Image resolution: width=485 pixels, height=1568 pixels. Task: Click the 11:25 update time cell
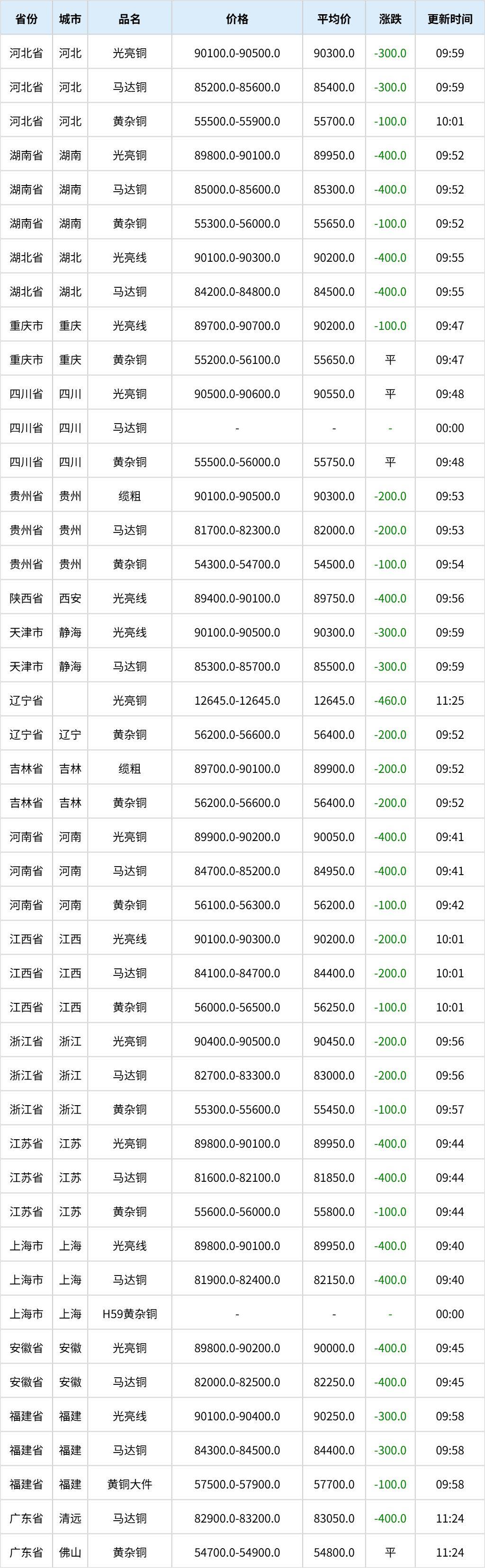click(449, 700)
